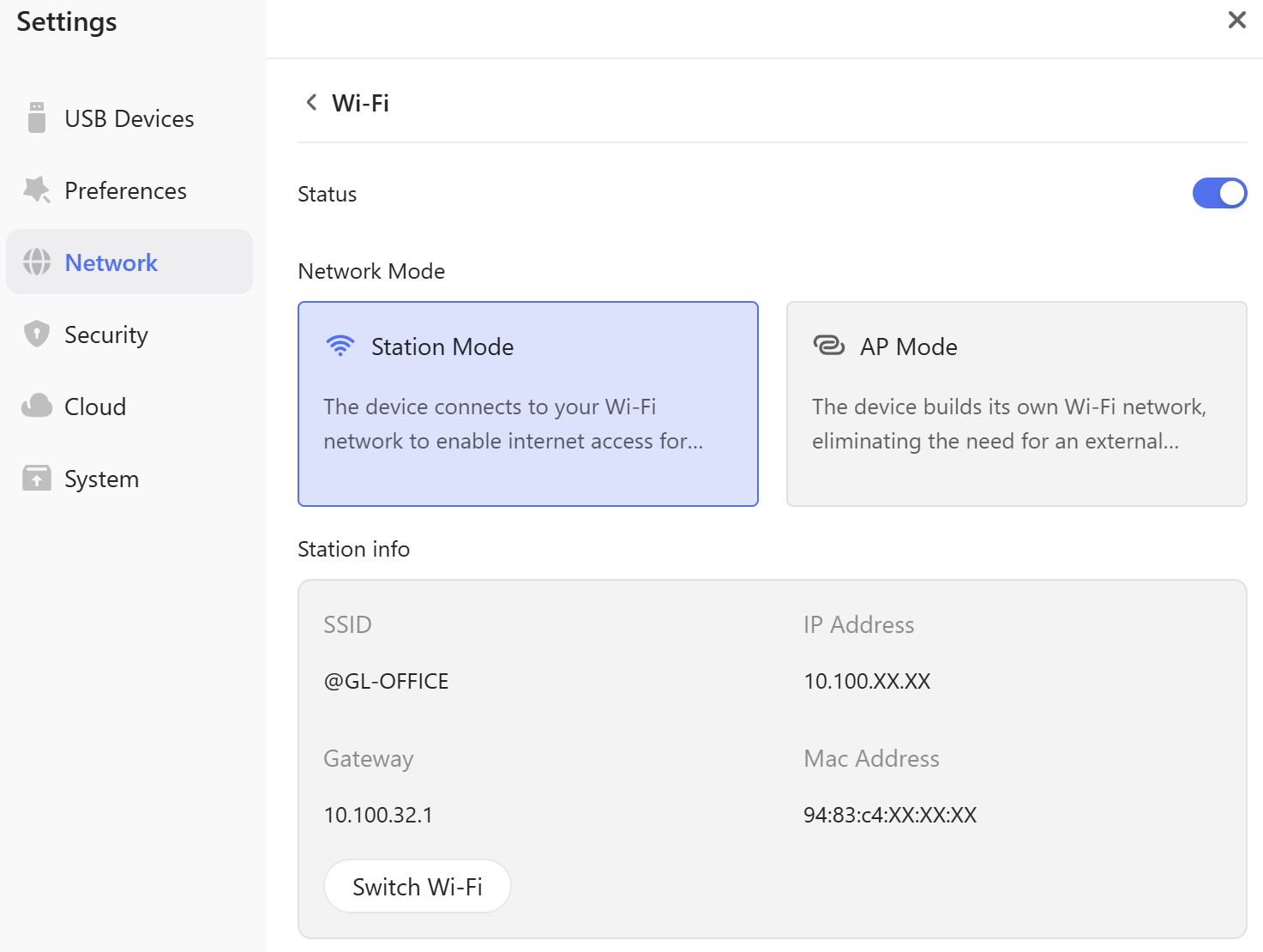
Task: Choose the AP Mode card
Action: point(1017,404)
